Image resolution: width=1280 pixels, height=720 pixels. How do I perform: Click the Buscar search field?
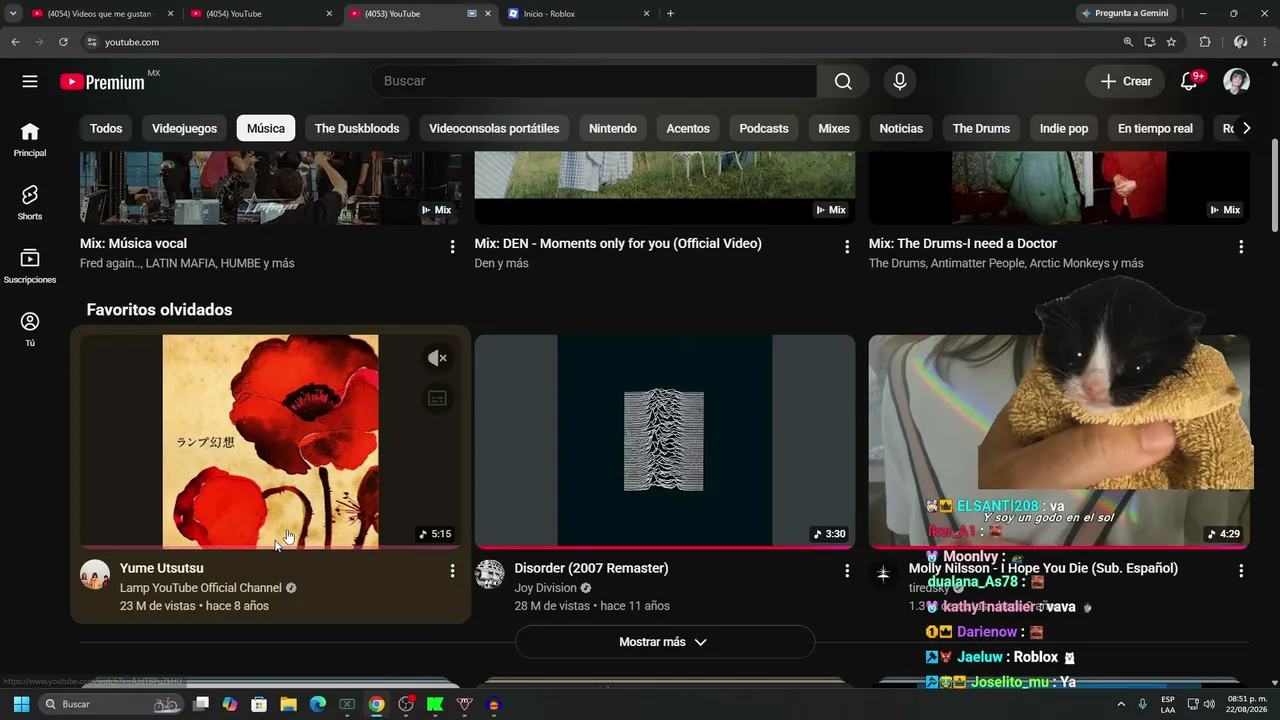tap(594, 81)
